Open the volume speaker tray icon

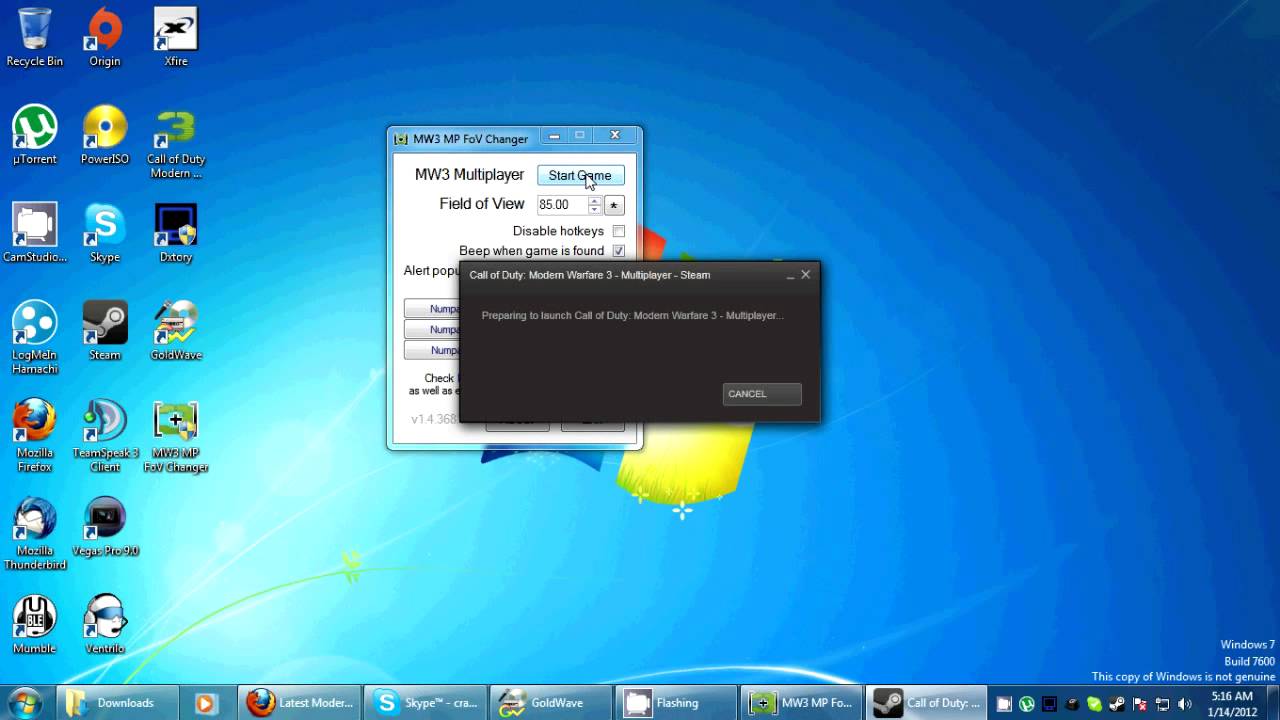[1185, 704]
